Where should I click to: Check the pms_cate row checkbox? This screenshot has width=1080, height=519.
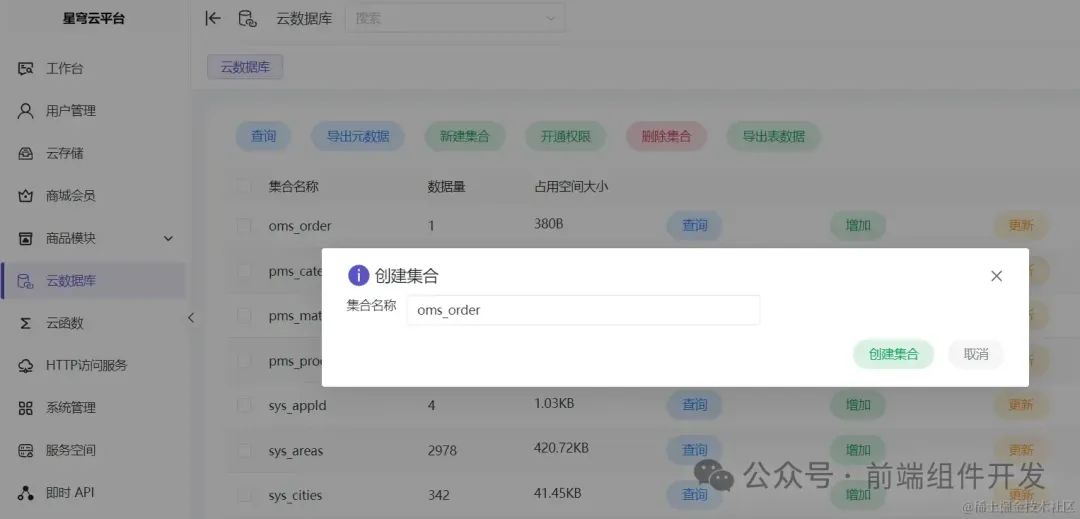[244, 271]
